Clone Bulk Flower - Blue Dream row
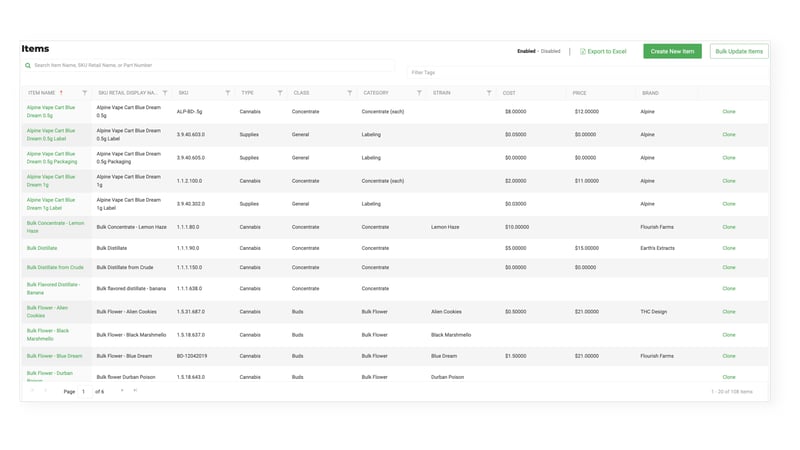This screenshot has width=800, height=450. [x=729, y=356]
